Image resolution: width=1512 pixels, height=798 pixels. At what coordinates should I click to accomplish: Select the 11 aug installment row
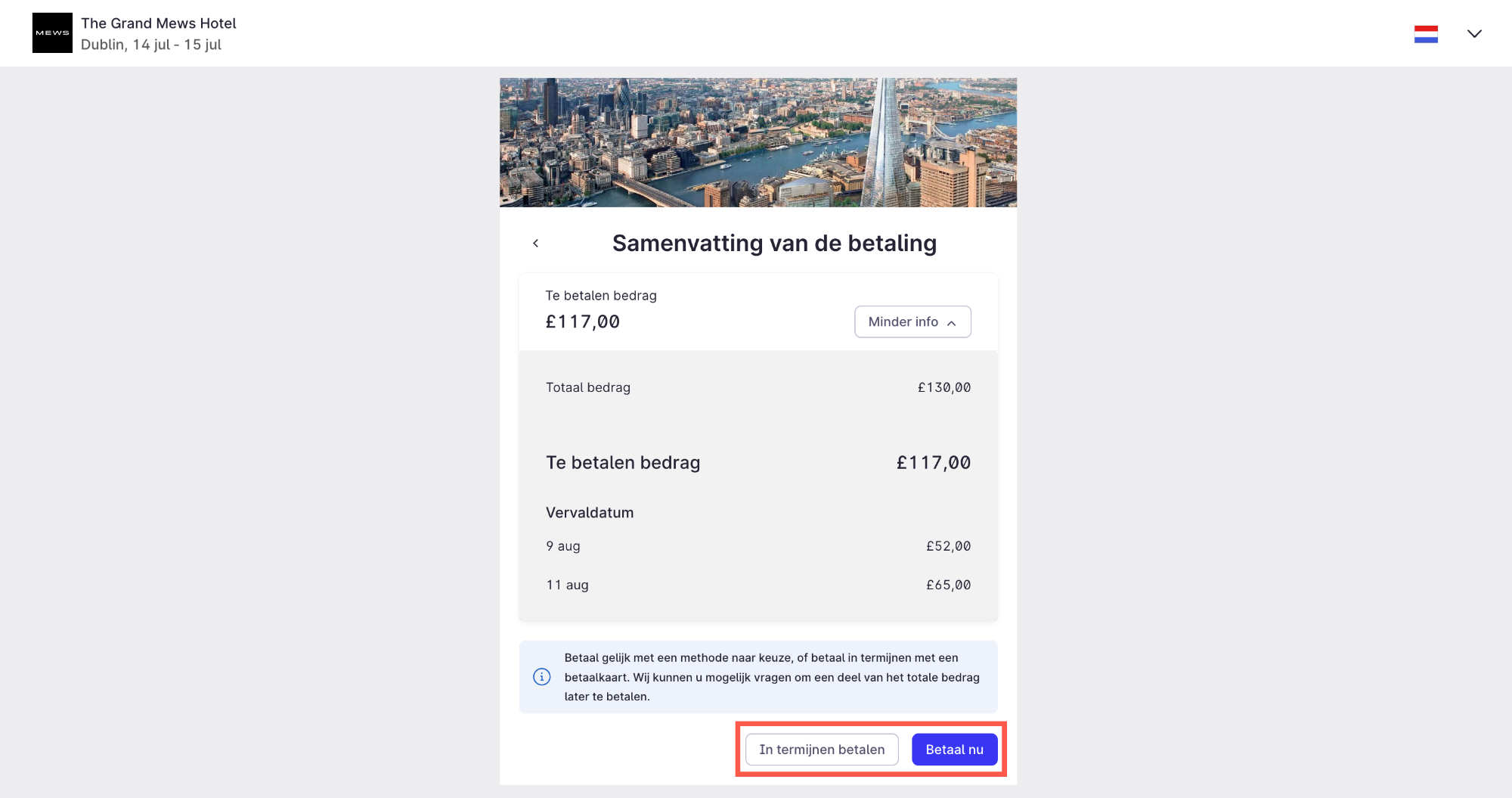click(x=758, y=585)
